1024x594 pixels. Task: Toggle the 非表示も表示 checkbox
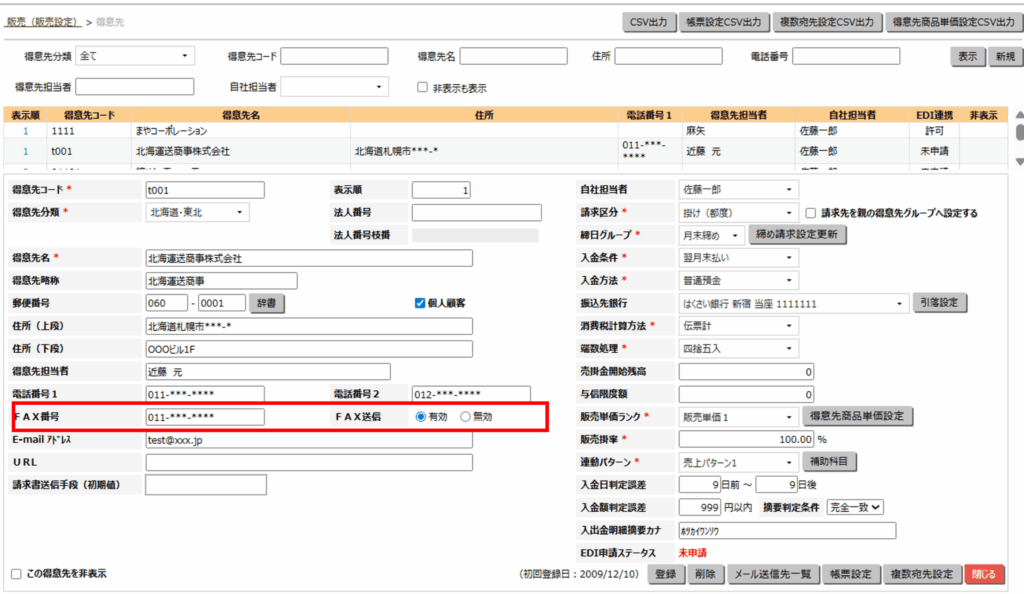tap(423, 88)
